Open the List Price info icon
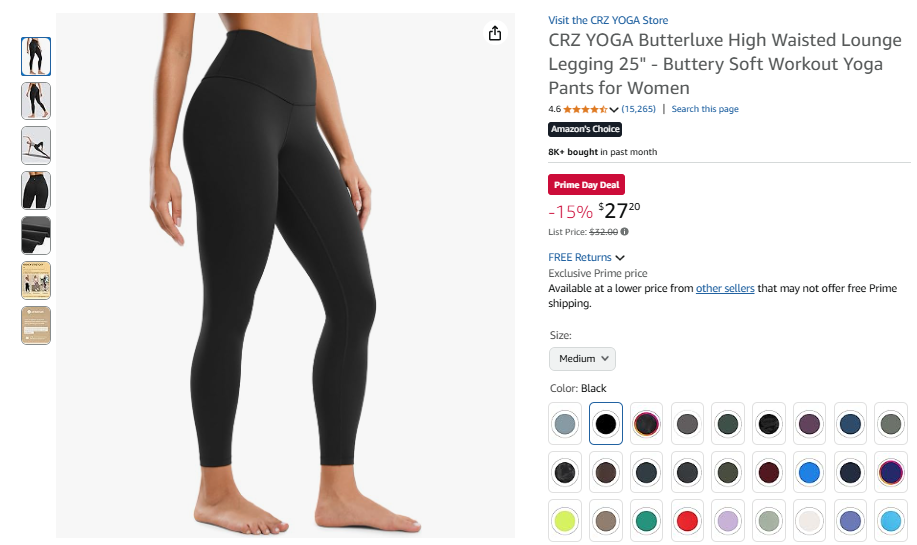 [625, 232]
